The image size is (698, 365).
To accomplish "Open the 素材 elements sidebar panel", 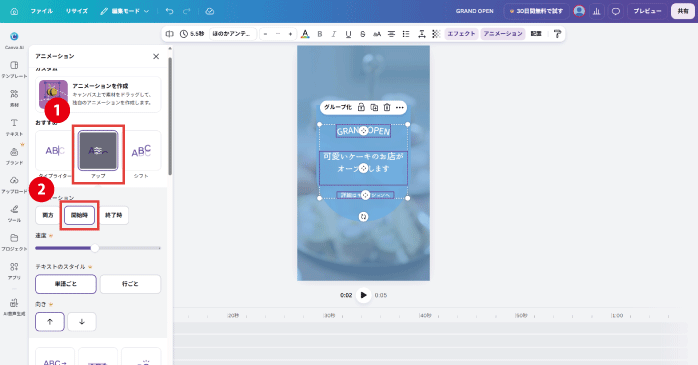I will click(x=14, y=98).
